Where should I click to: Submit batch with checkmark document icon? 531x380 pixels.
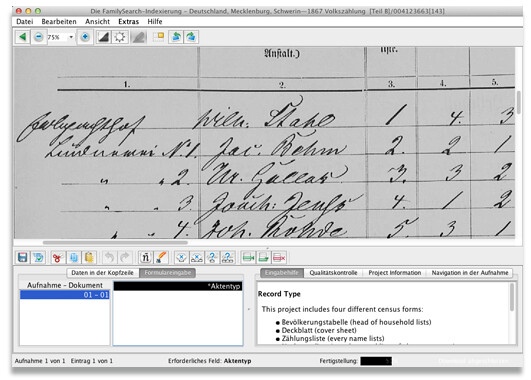point(38,258)
